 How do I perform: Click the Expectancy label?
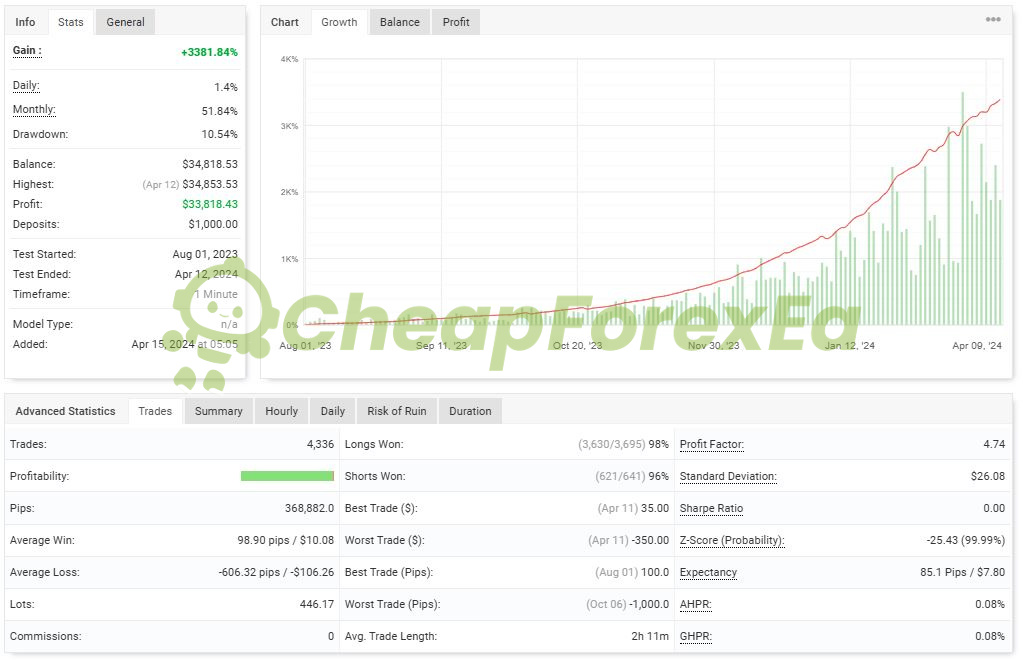click(x=708, y=572)
